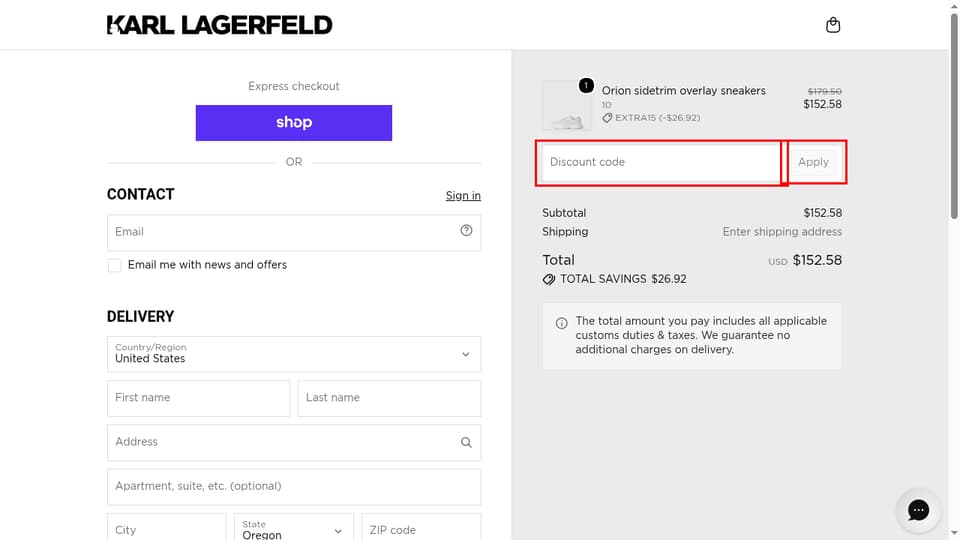The image size is (960, 540).
Task: Click the CONTACT heading
Action: point(141,195)
